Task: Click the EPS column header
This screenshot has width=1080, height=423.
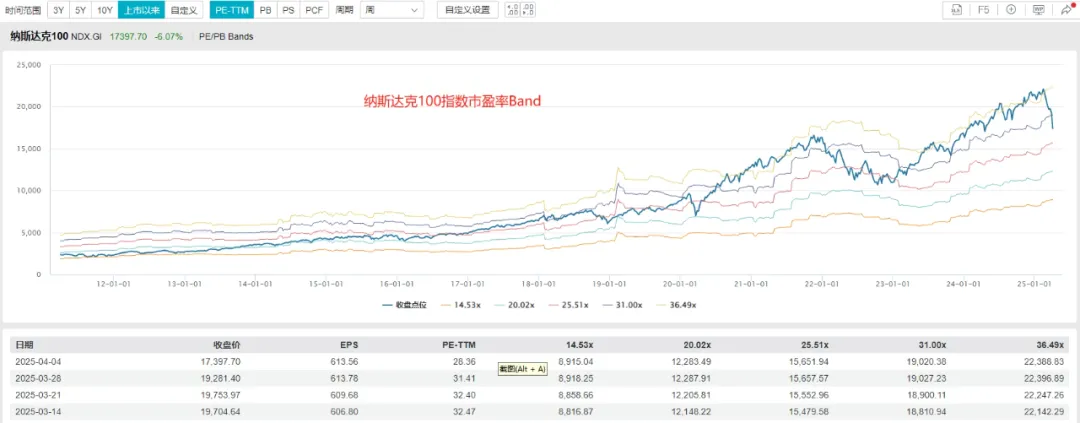Action: click(350, 344)
